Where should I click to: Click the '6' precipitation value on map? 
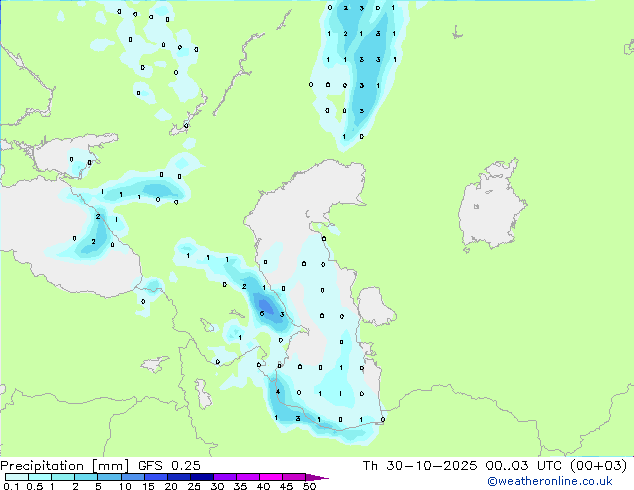coord(262,314)
